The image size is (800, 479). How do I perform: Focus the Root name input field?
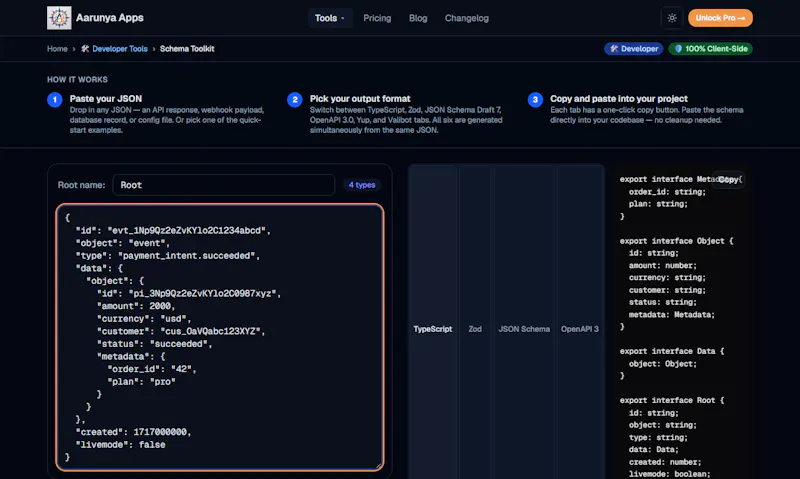coord(223,185)
